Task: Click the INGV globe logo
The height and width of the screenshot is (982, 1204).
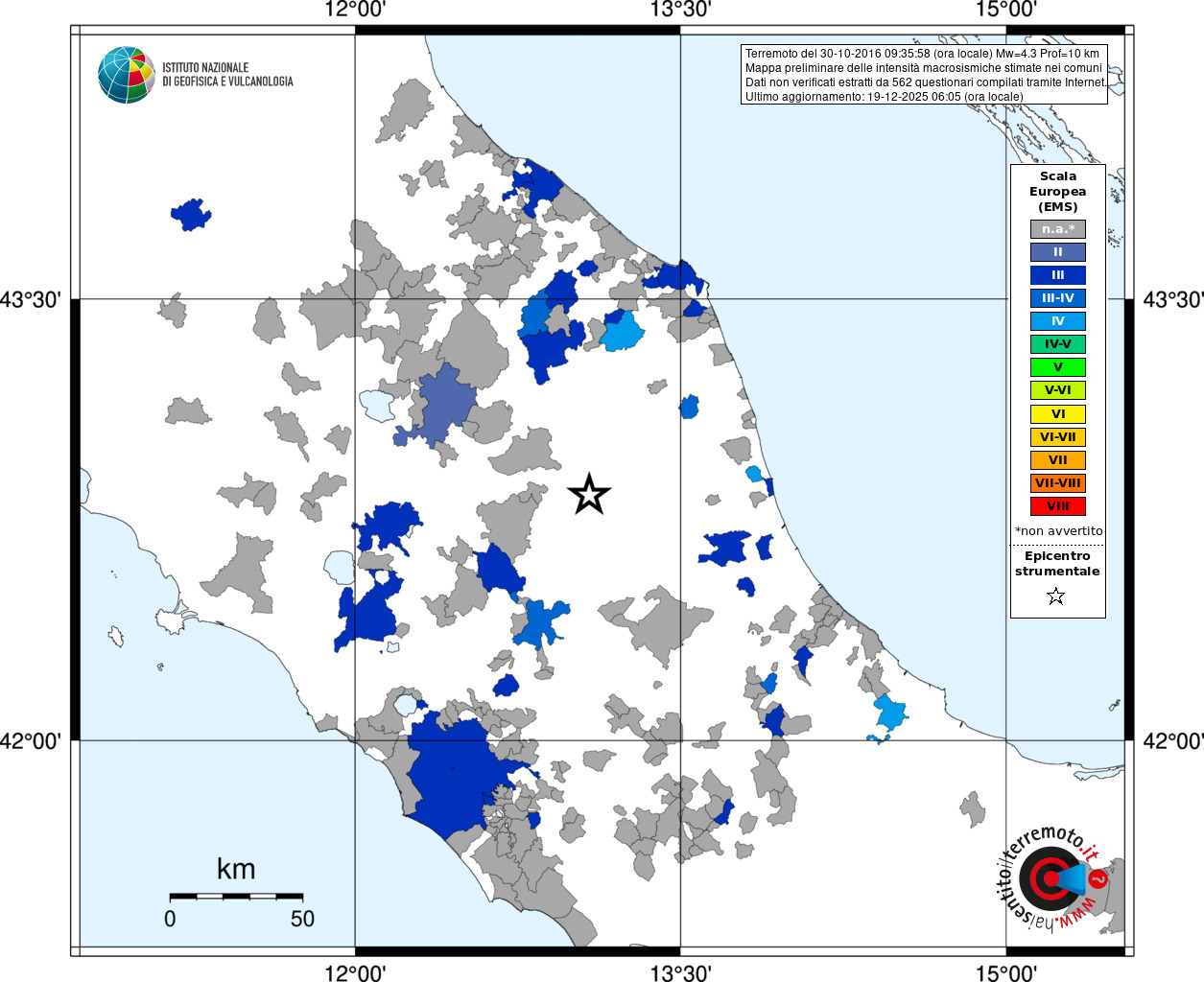Action: (127, 75)
